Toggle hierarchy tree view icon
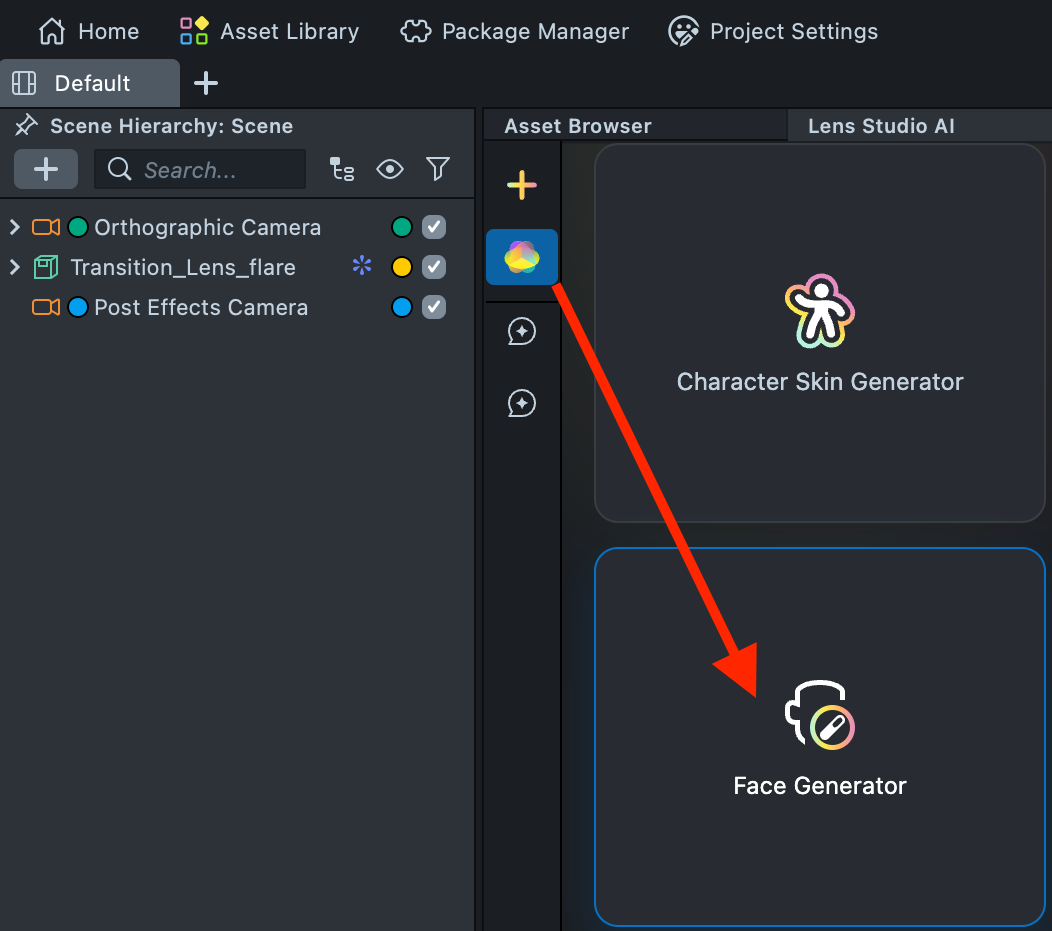The width and height of the screenshot is (1052, 931). [x=342, y=170]
